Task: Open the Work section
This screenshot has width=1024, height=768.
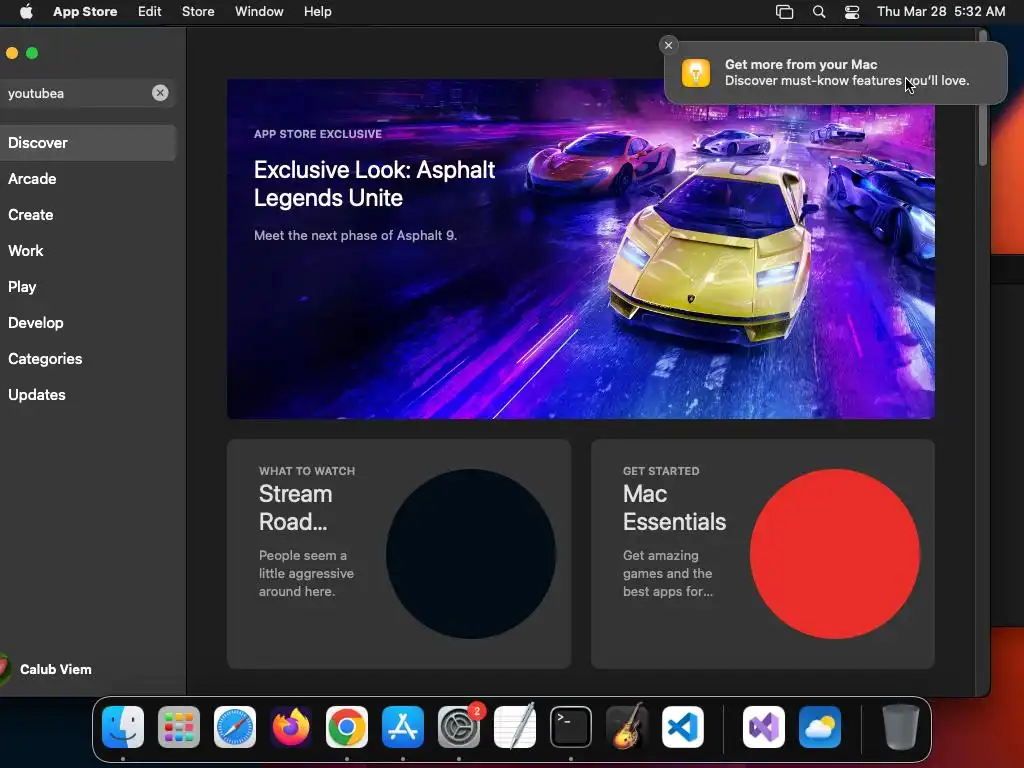Action: [88, 251]
